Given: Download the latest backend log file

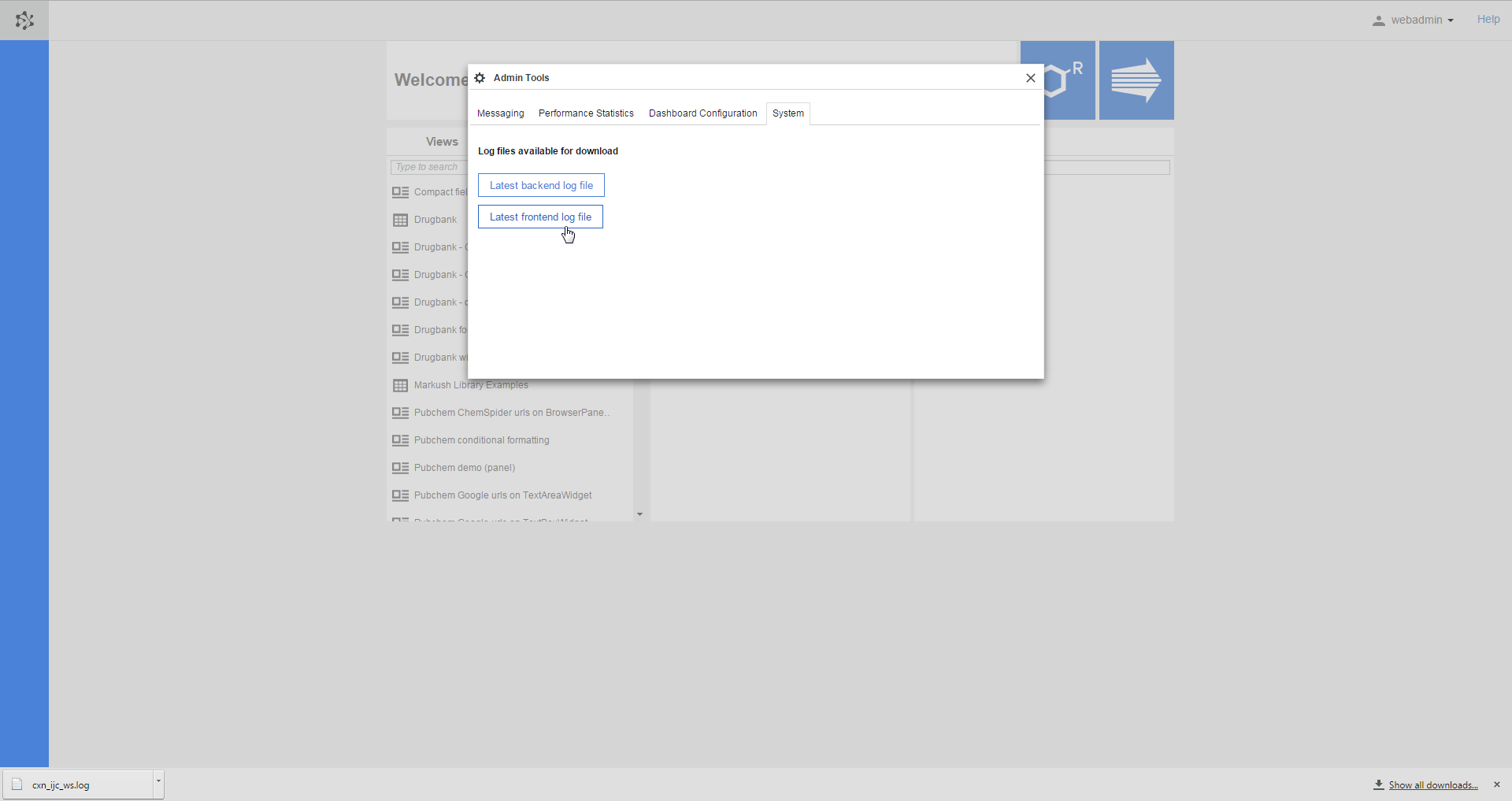Looking at the screenshot, I should click(541, 185).
